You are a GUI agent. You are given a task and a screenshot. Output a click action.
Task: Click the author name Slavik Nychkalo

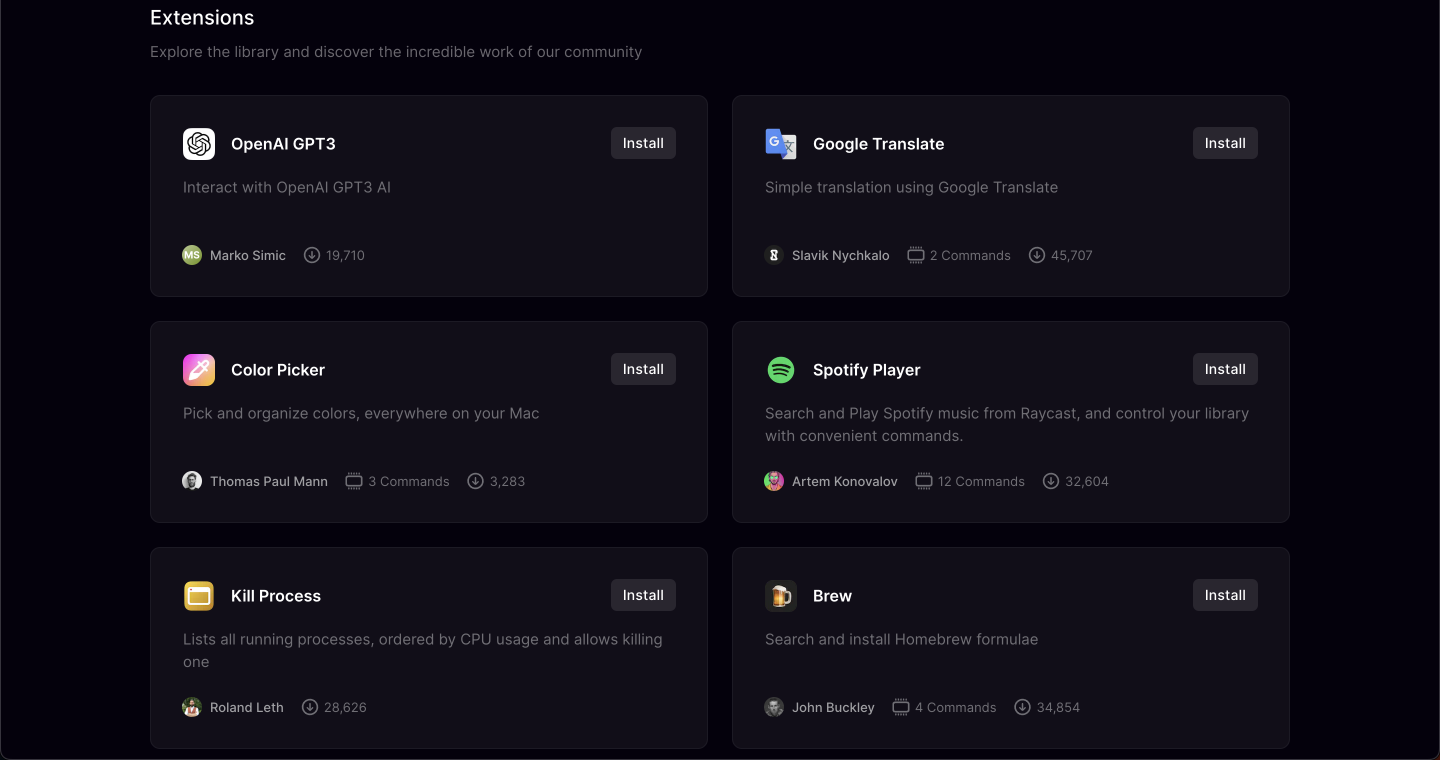840,255
